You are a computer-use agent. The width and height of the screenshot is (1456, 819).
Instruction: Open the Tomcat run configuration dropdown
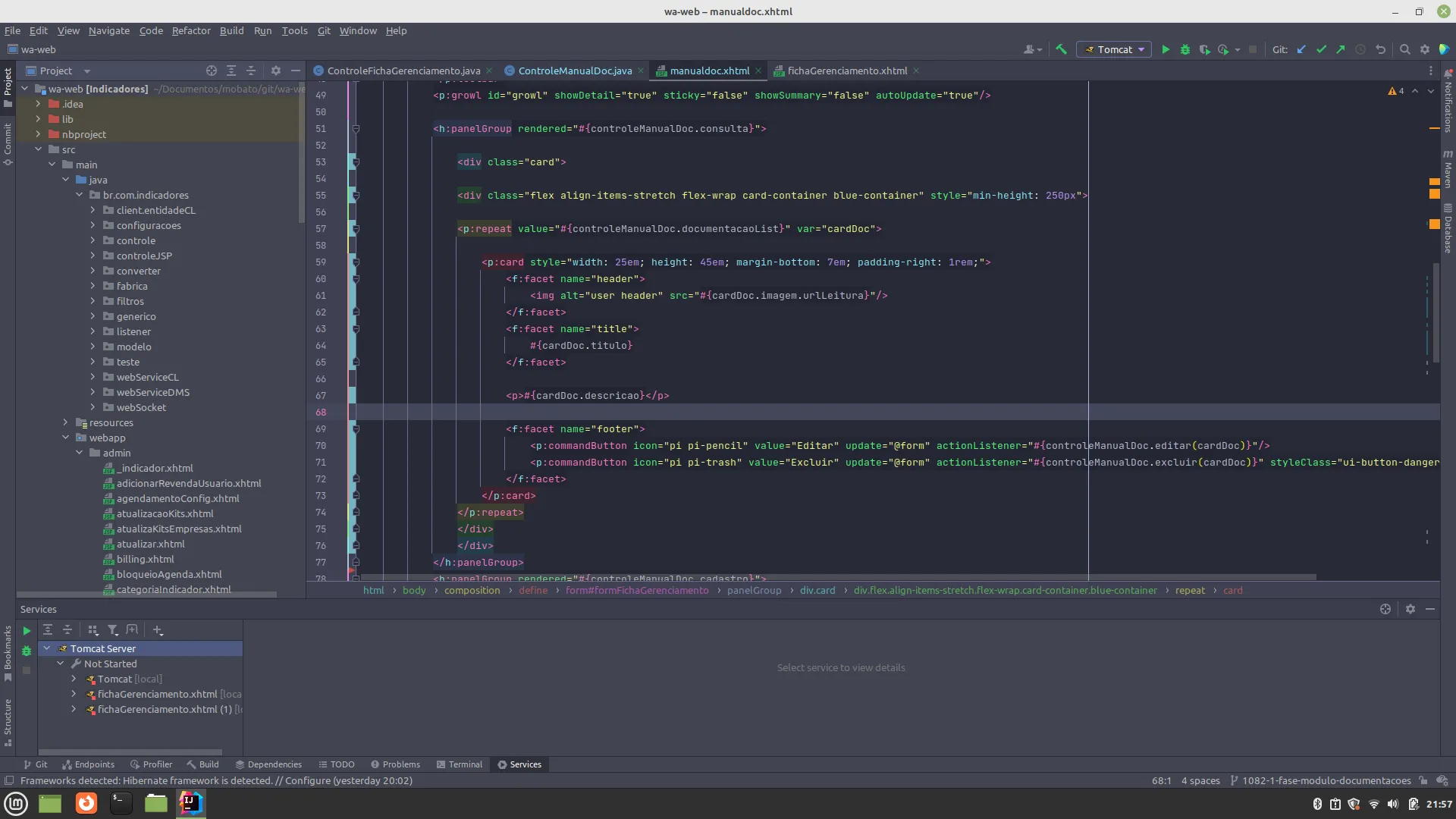coord(1114,50)
